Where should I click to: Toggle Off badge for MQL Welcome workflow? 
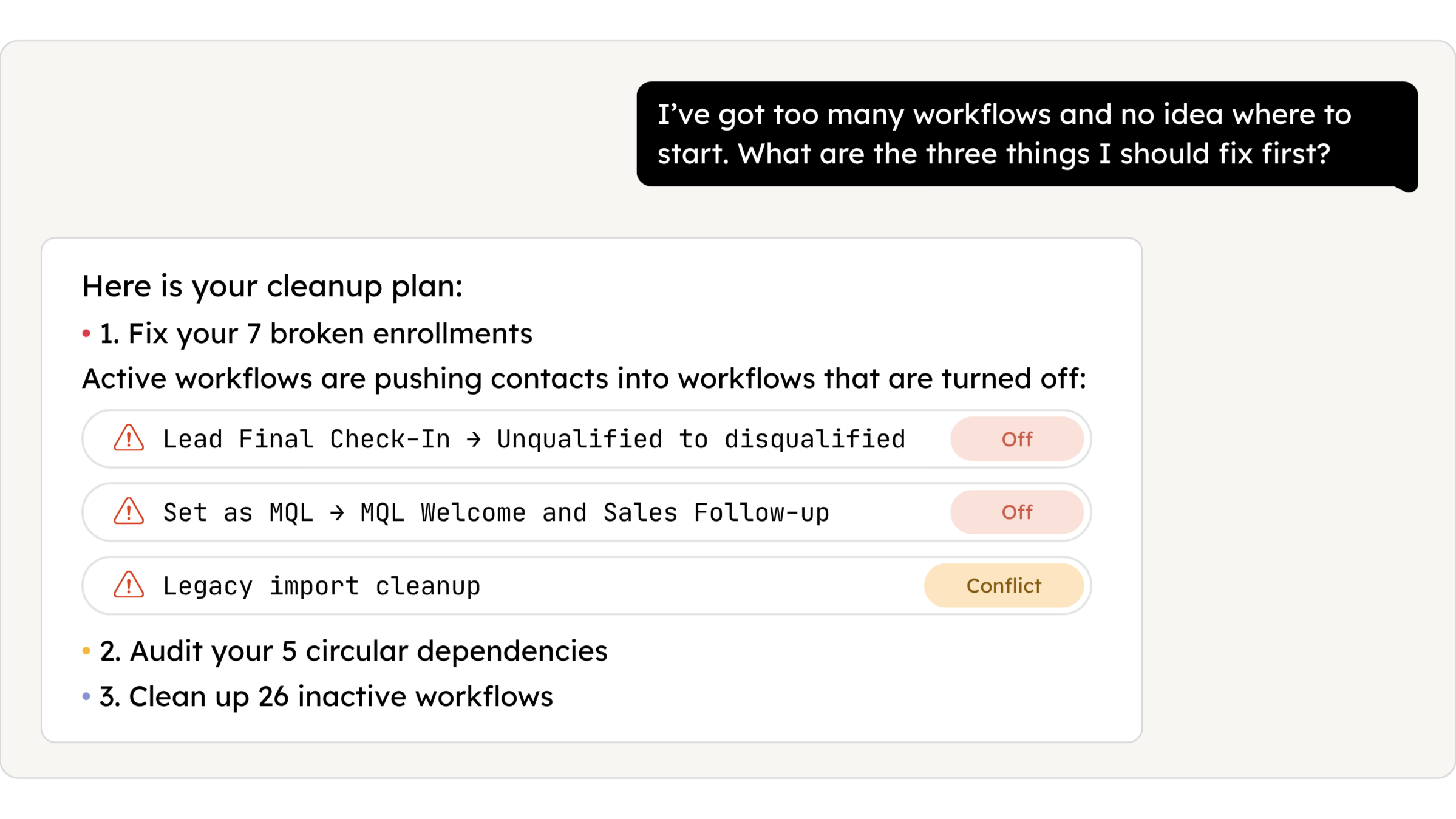pyautogui.click(x=1017, y=512)
